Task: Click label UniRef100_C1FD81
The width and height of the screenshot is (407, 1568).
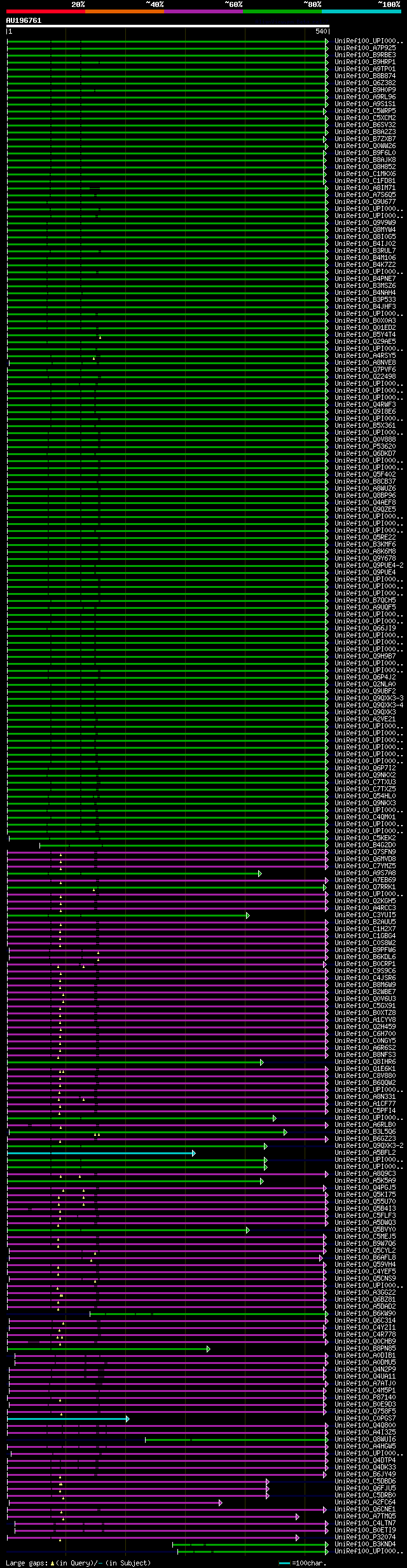Action: point(365,181)
